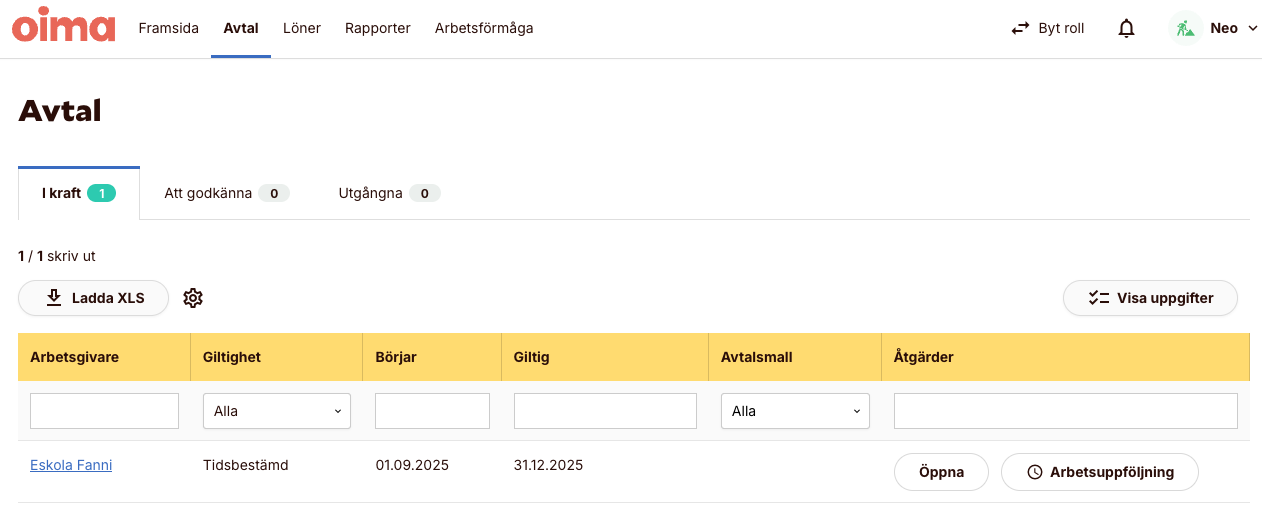Viewport: 1262px width, 511px height.
Task: Open the Eskola Fanni link
Action: click(71, 465)
